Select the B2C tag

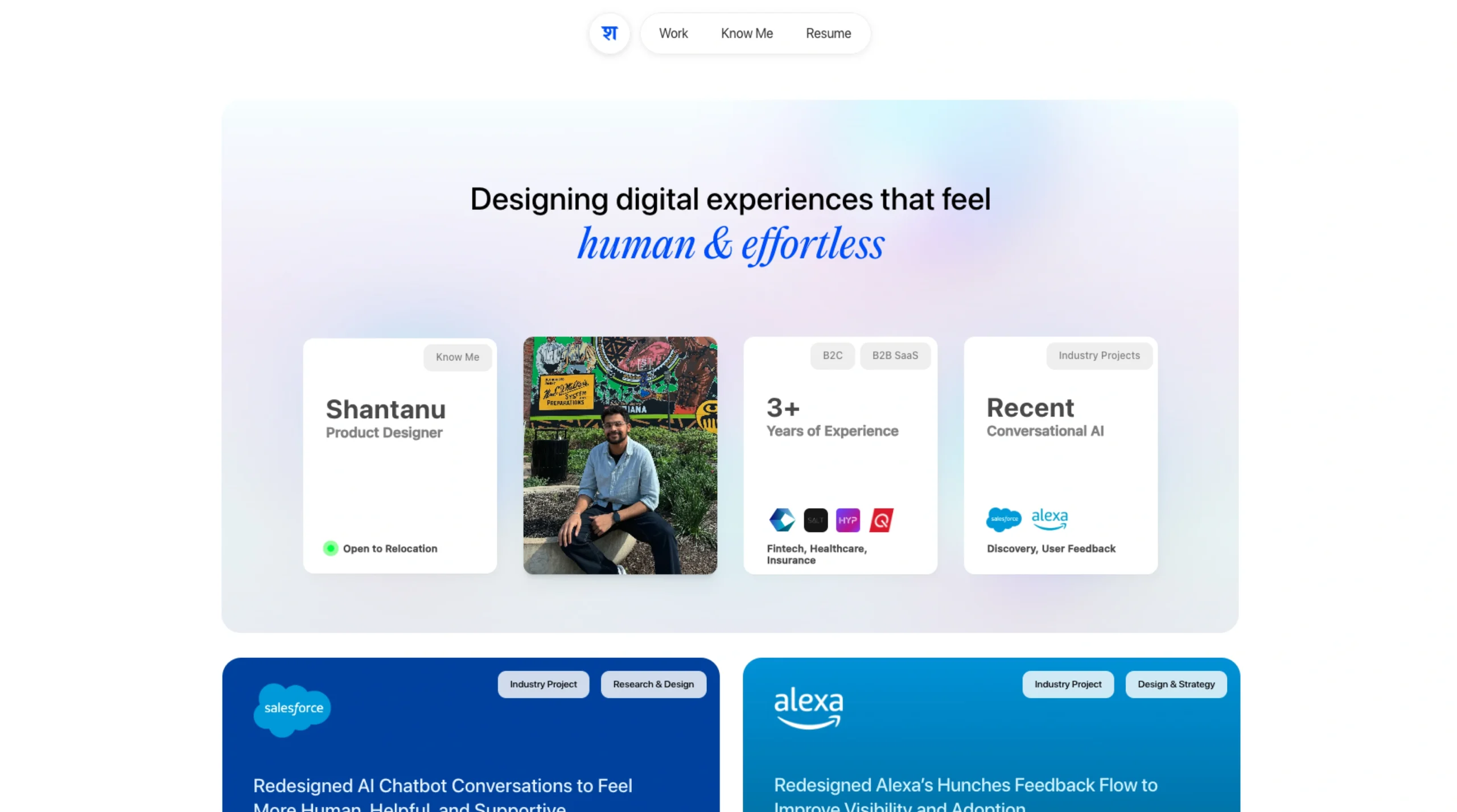click(832, 355)
